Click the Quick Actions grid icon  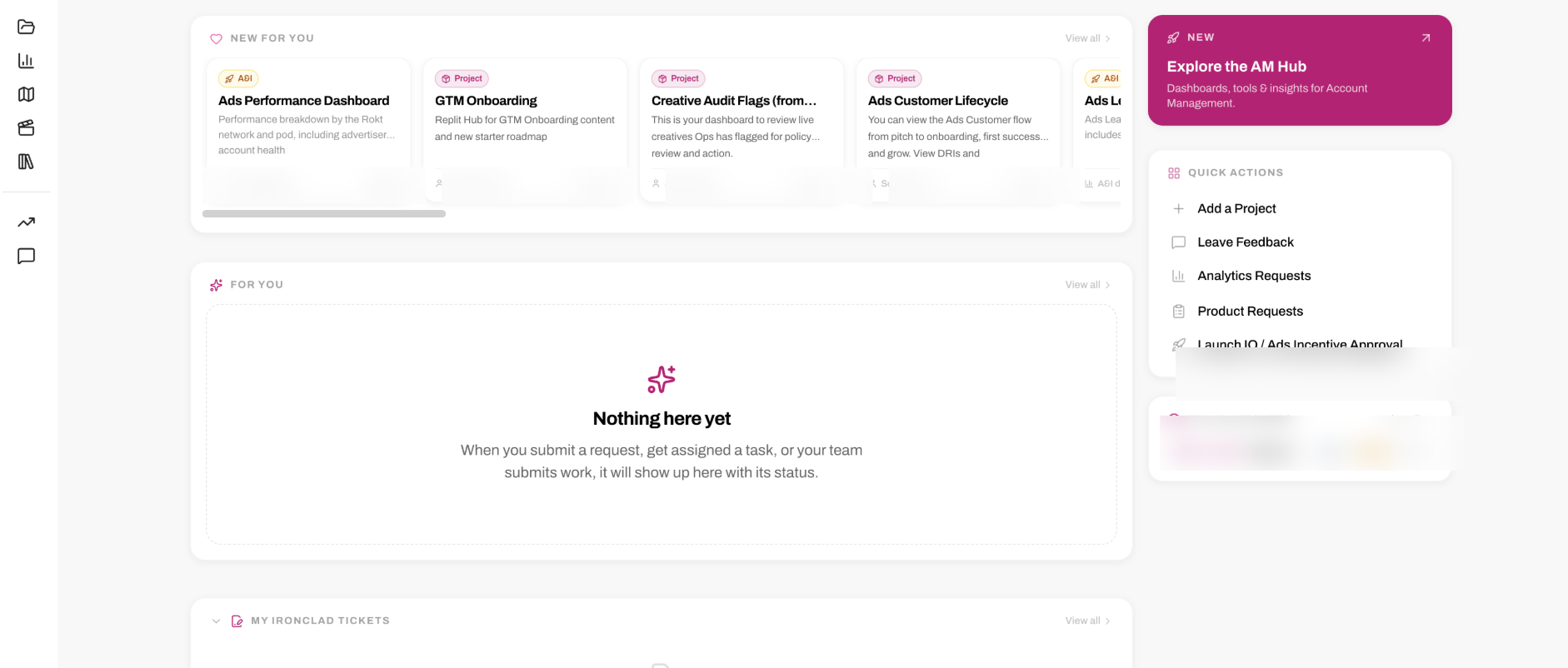click(x=1174, y=173)
